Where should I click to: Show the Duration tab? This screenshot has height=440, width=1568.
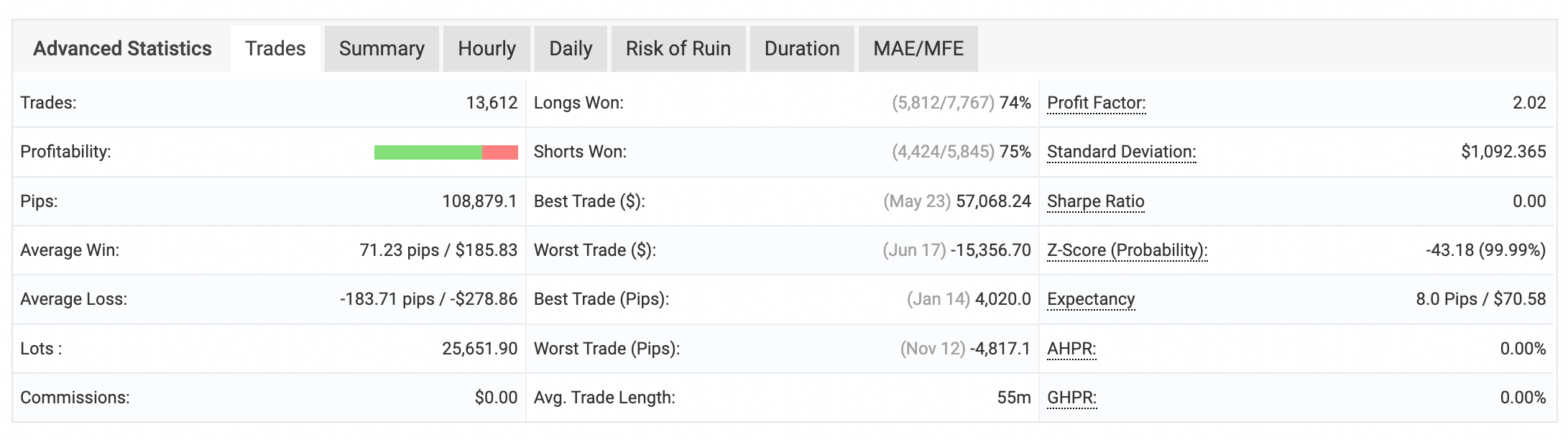pyautogui.click(x=801, y=49)
